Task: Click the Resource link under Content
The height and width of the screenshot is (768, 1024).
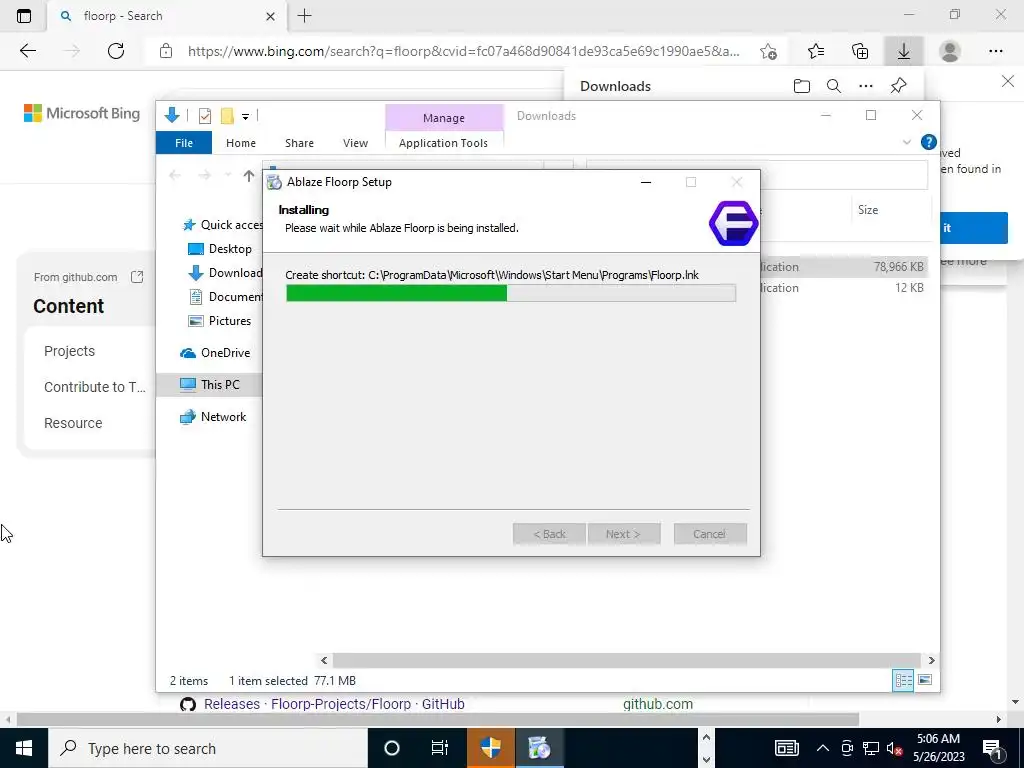Action: [x=73, y=423]
